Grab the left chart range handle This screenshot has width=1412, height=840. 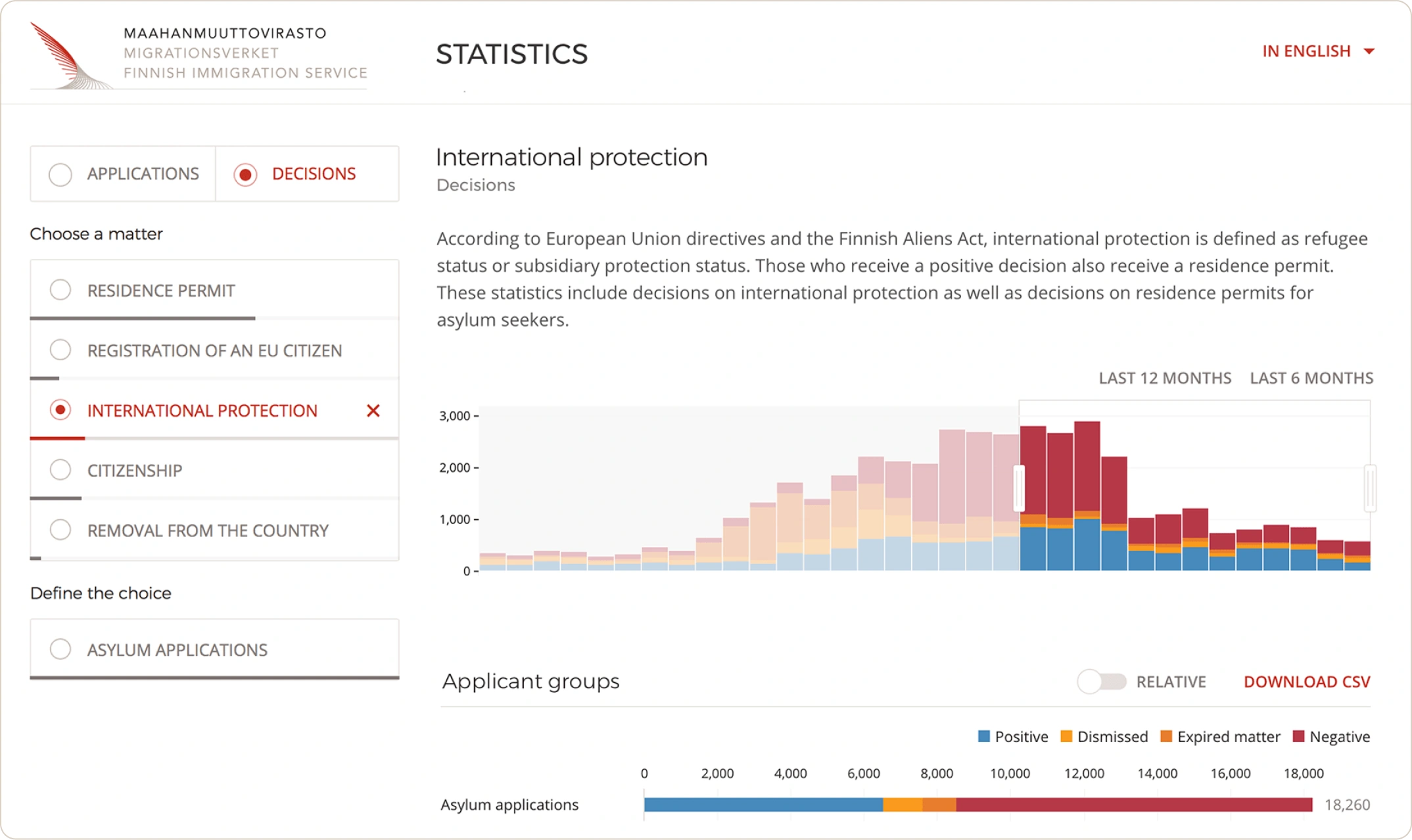click(1019, 488)
